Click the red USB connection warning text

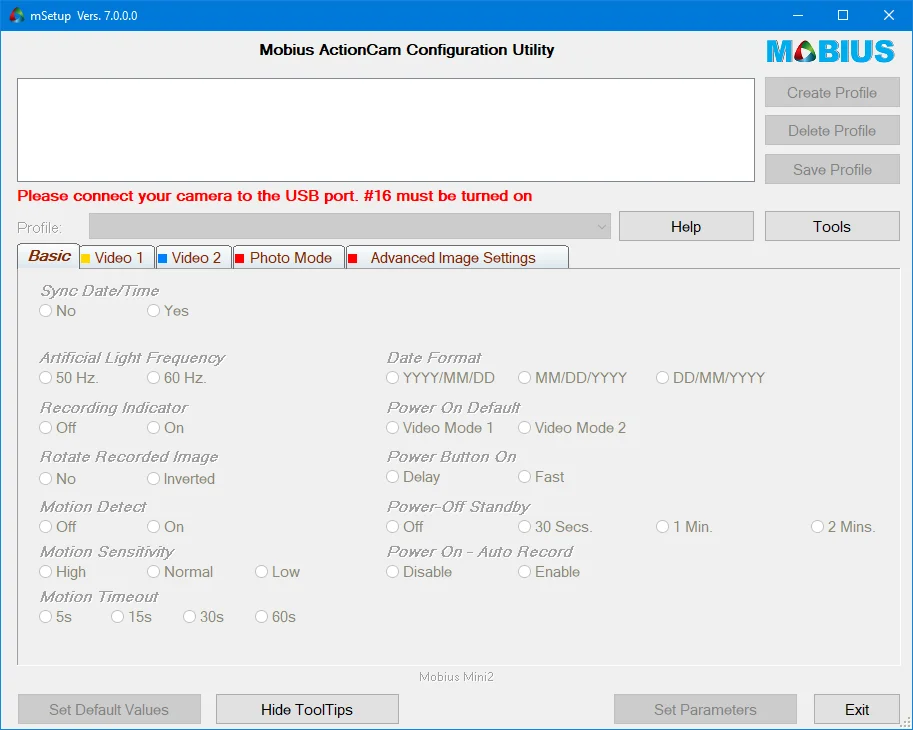(x=274, y=196)
